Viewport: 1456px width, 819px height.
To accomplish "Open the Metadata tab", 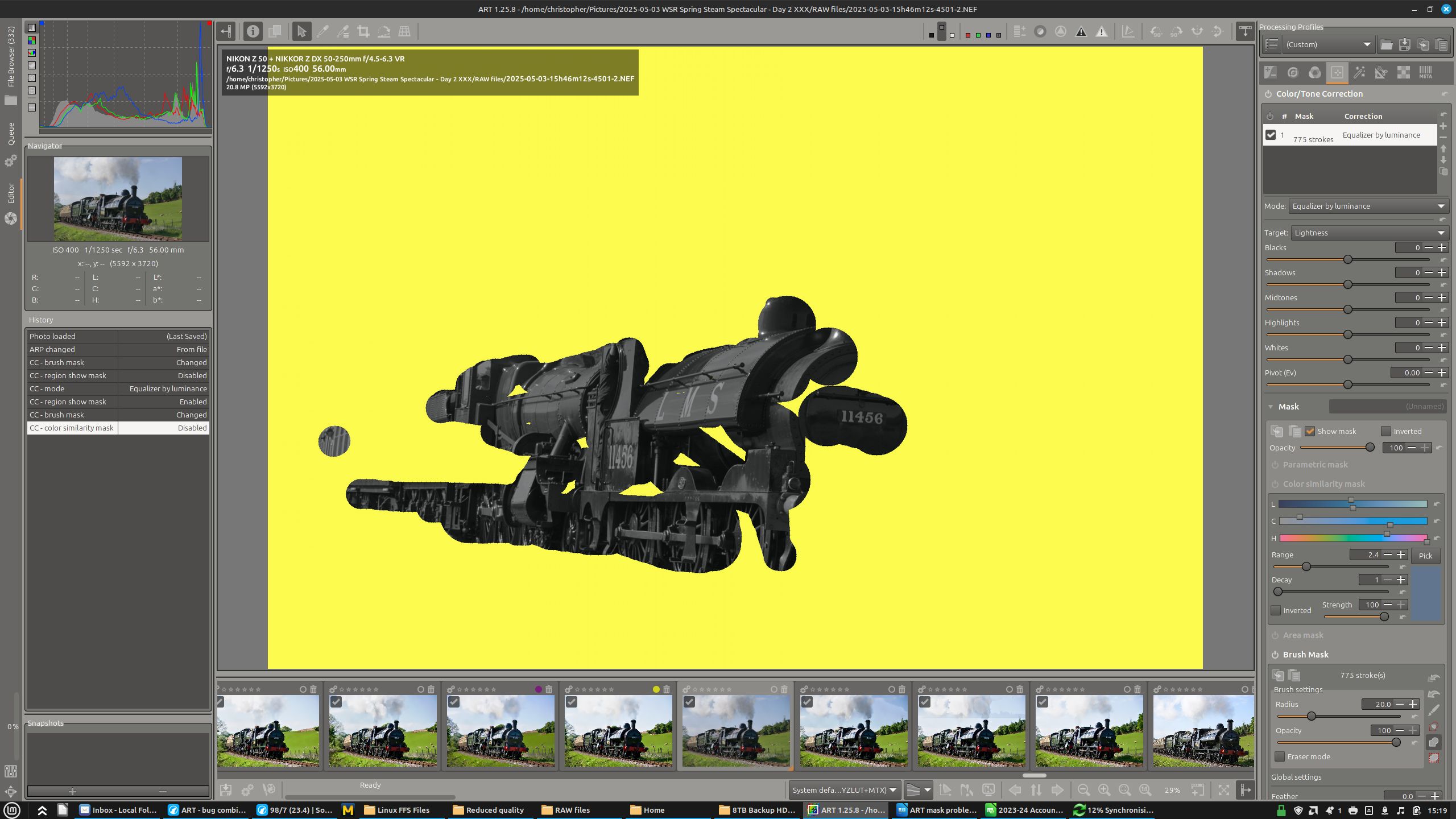I will click(1426, 72).
